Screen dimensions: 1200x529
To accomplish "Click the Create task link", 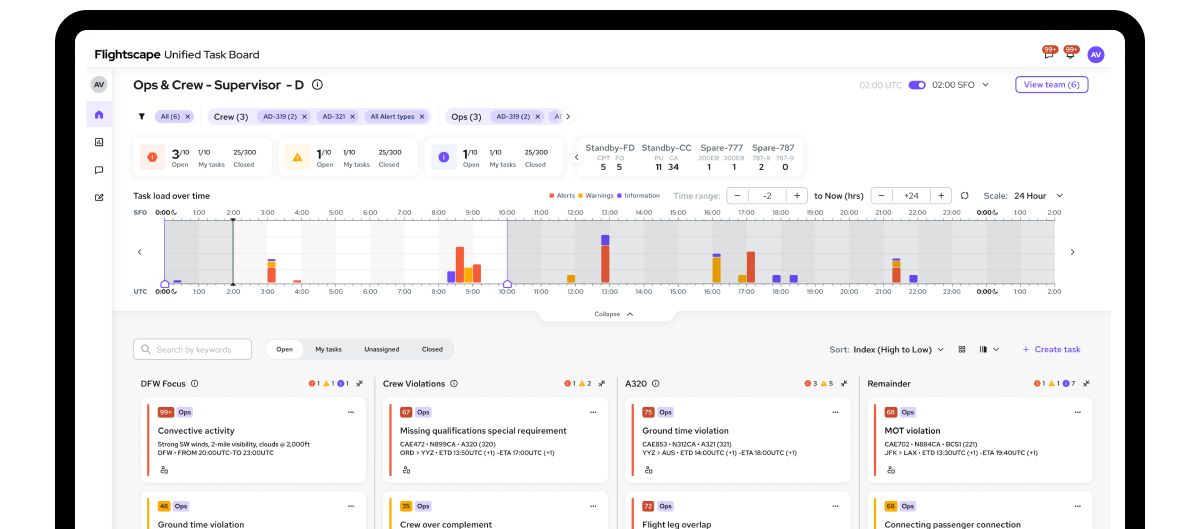I will tap(1051, 349).
